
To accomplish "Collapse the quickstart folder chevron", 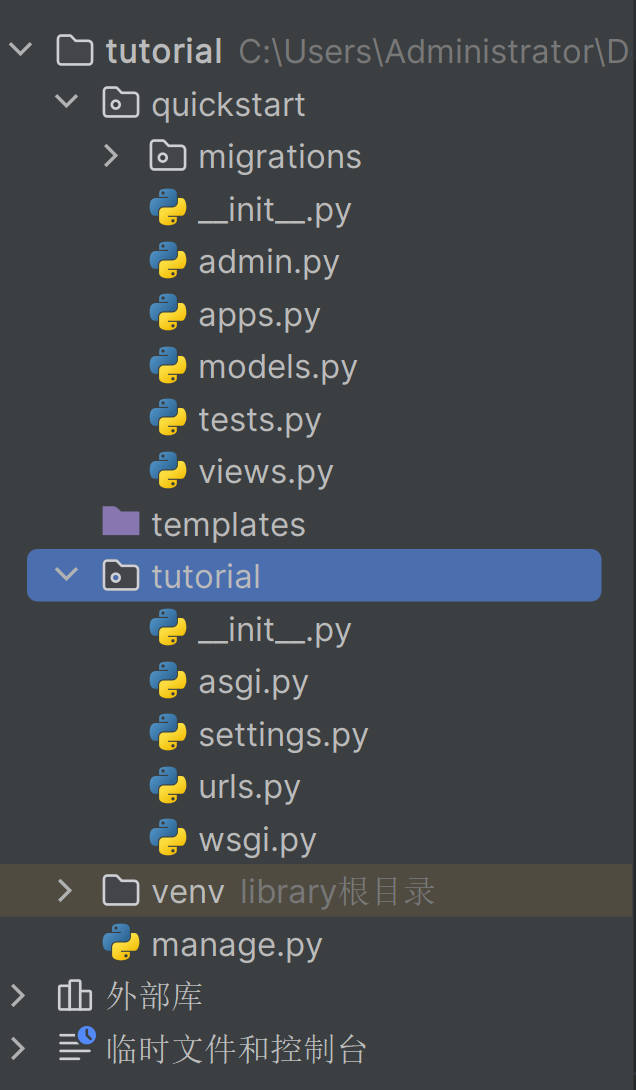I will tap(67, 103).
